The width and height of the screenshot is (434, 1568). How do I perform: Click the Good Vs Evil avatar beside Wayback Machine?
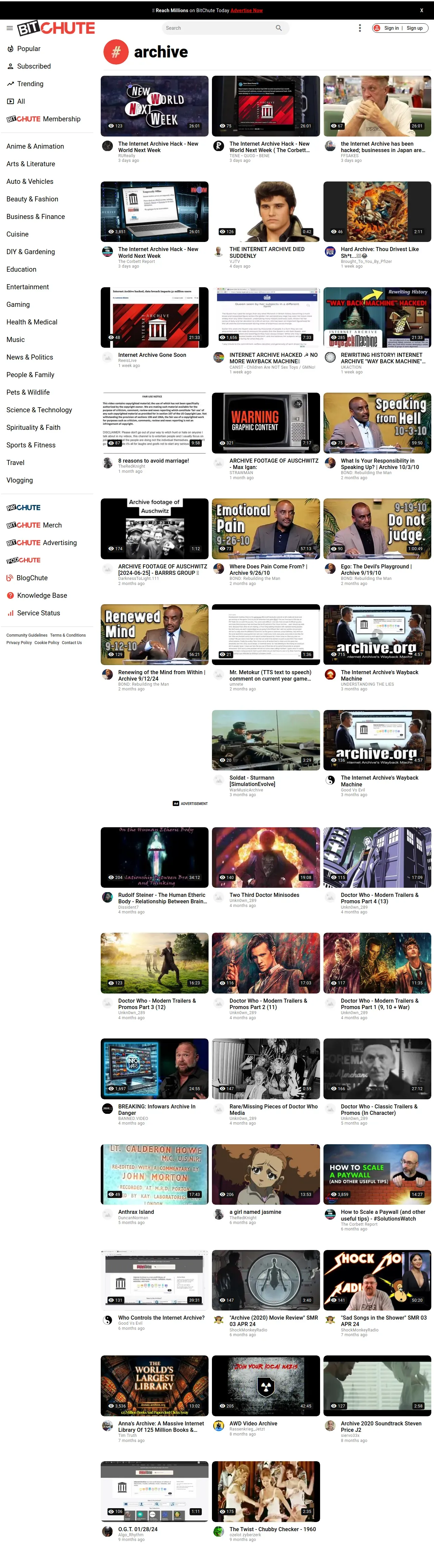coord(330,780)
